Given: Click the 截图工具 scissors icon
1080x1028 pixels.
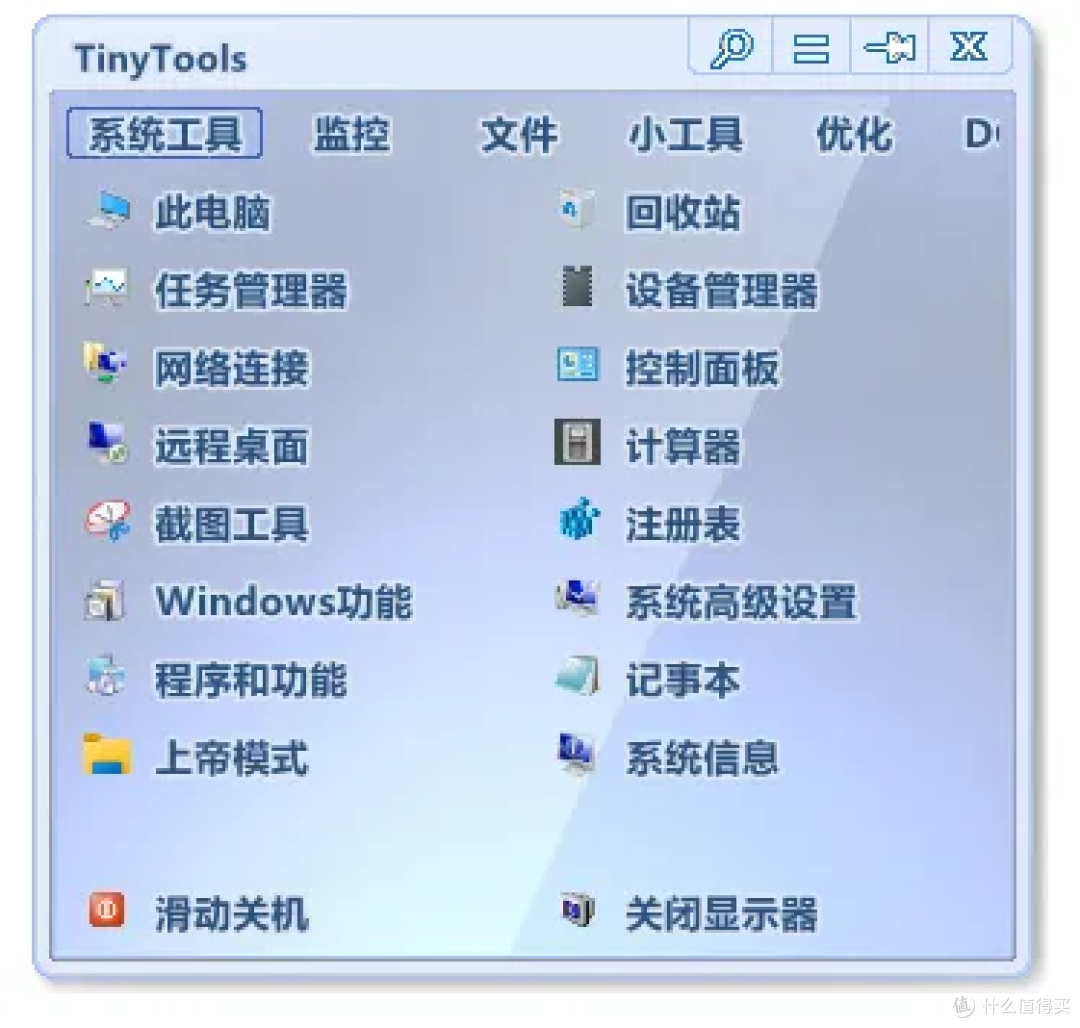Looking at the screenshot, I should tap(108, 521).
